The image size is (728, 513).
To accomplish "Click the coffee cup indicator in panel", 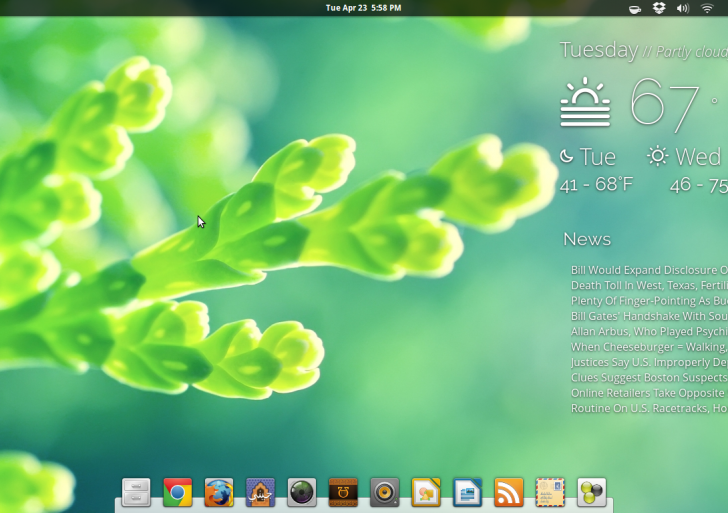I will pyautogui.click(x=635, y=8).
